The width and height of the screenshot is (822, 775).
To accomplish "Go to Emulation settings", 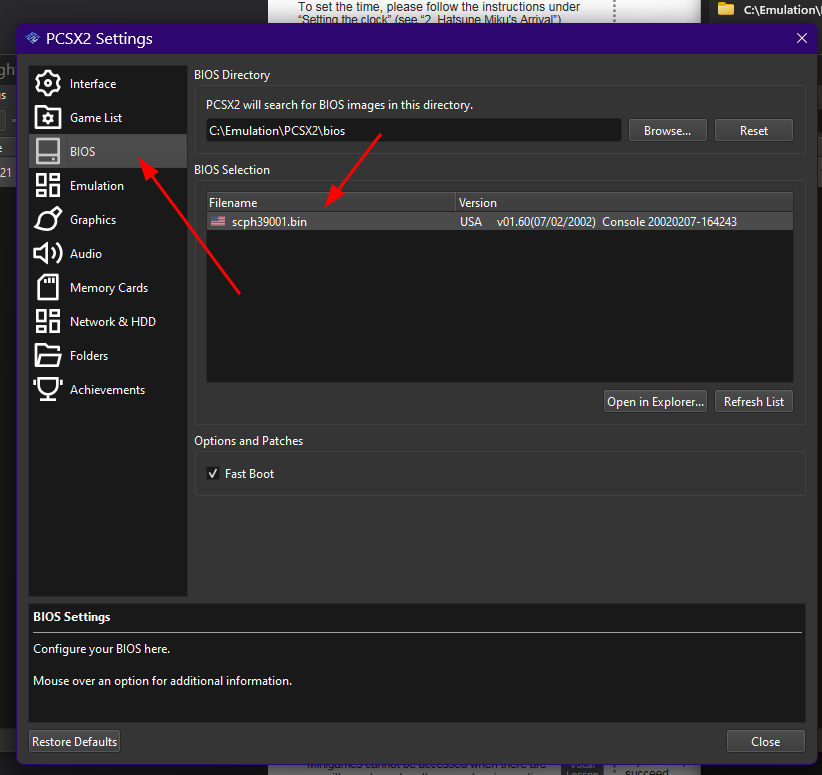I will coord(97,186).
